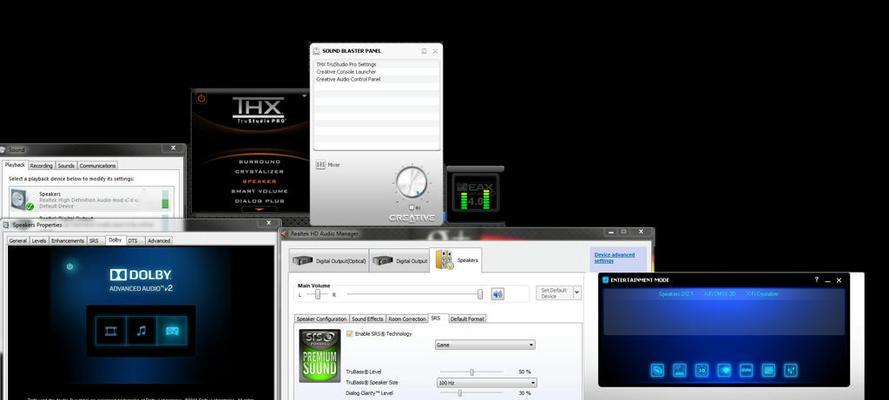This screenshot has height=400, width=889.
Task: Click third icon in Entertainment Mode toolbar
Action: 702,371
